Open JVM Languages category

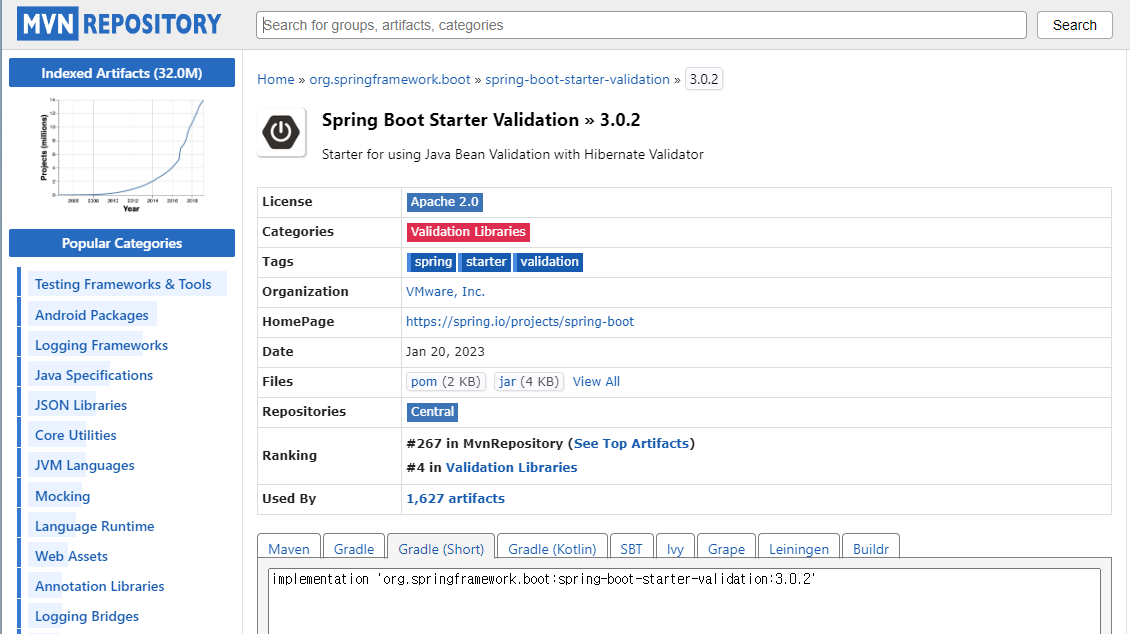pos(84,465)
